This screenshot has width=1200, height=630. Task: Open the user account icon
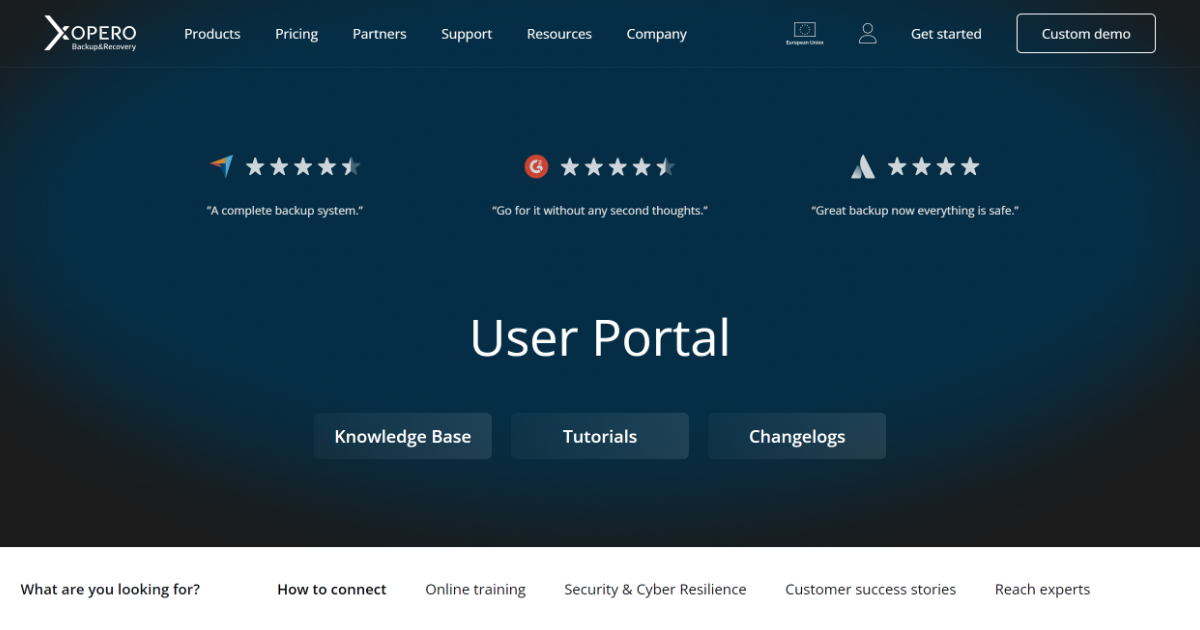(x=867, y=33)
